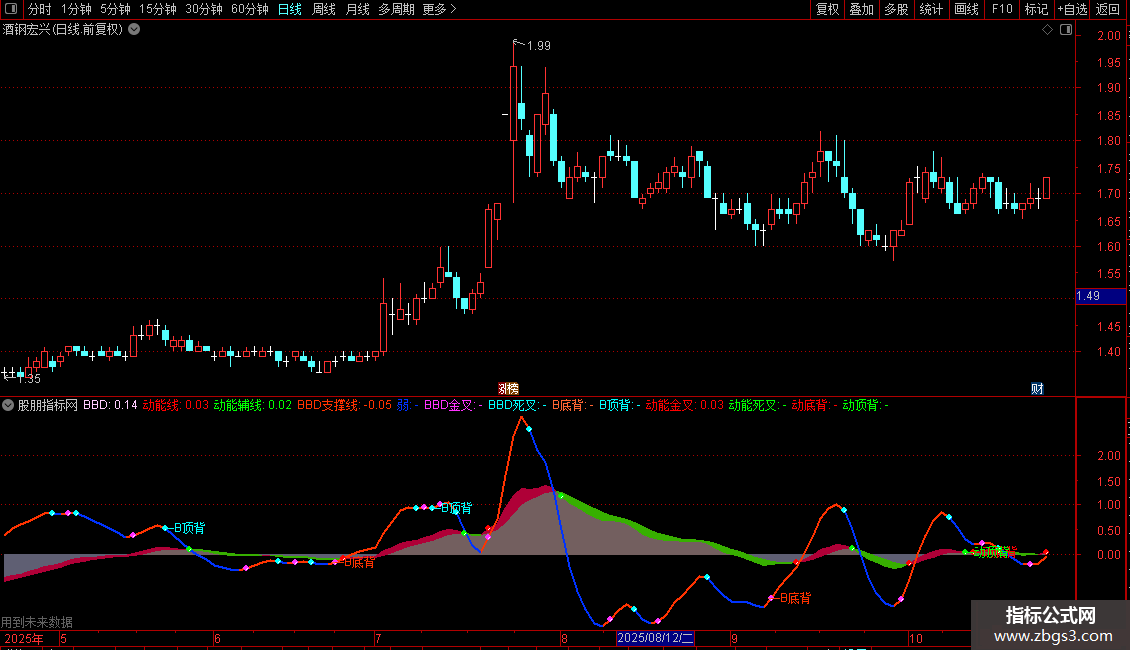Click the 财 financial marker icon
This screenshot has width=1130, height=650.
(1037, 389)
